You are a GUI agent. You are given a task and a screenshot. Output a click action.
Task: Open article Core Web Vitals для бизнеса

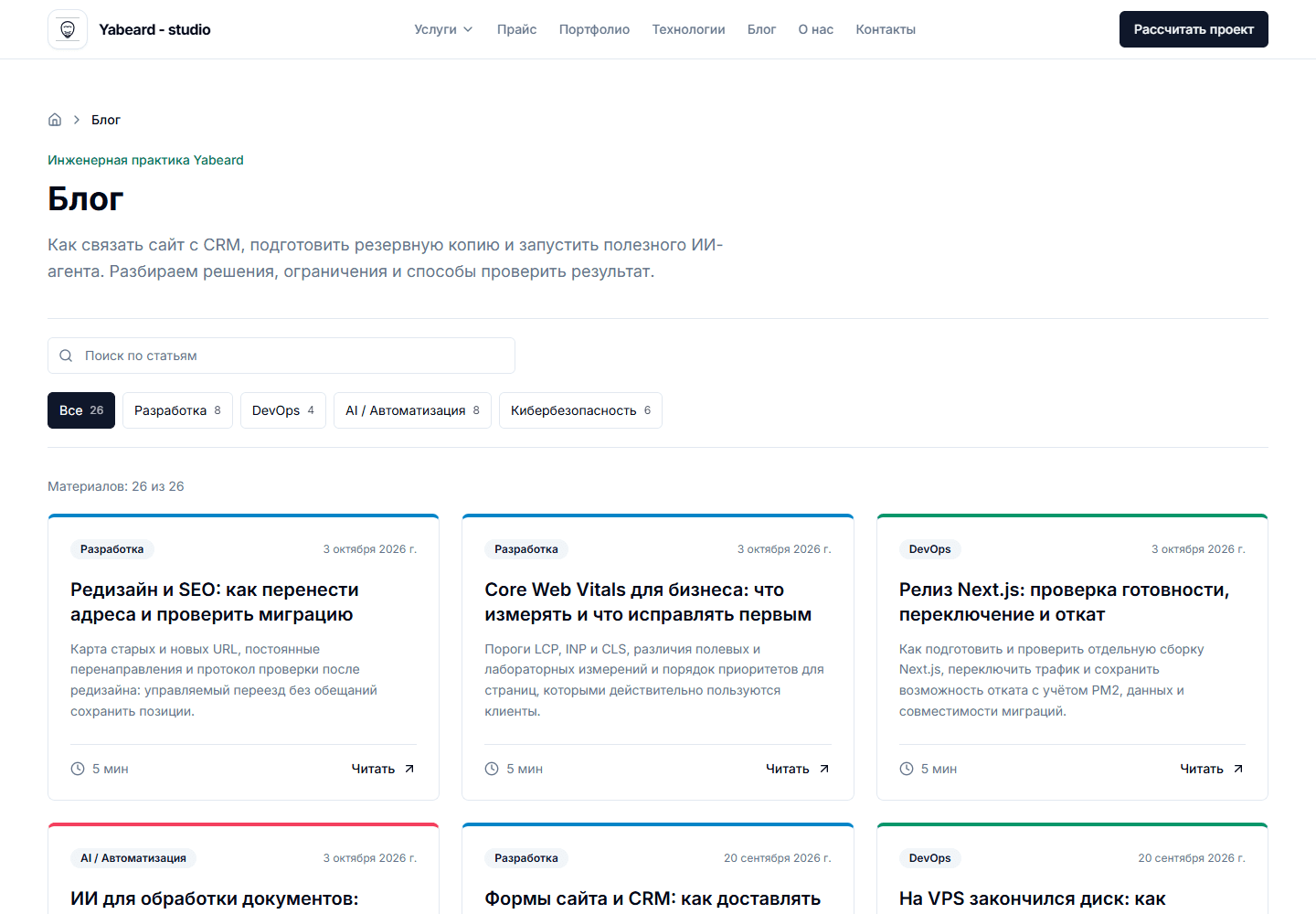(x=648, y=602)
